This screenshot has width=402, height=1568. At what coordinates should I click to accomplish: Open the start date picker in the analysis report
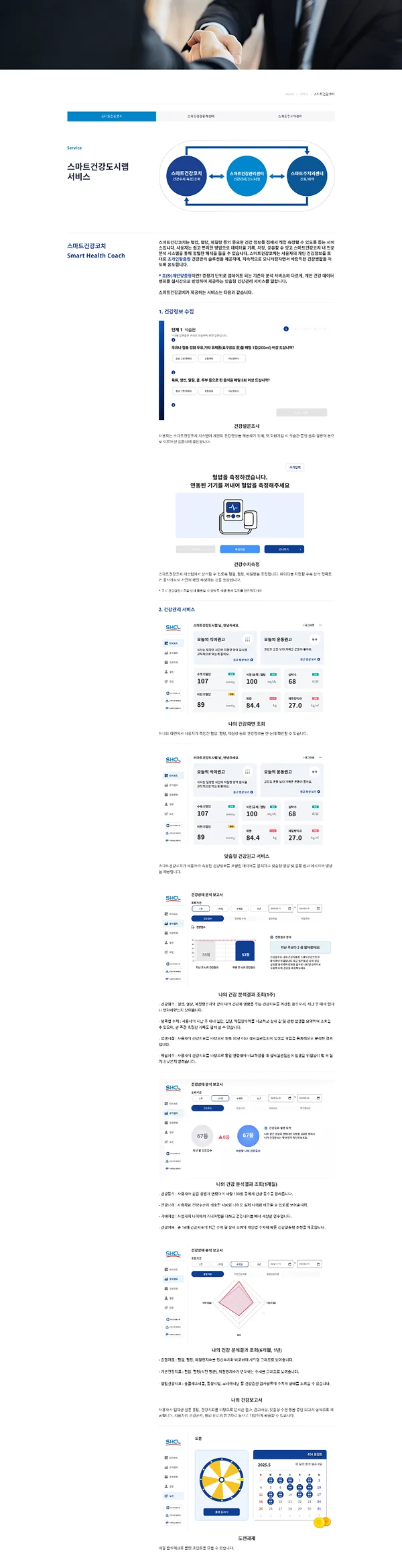281,909
